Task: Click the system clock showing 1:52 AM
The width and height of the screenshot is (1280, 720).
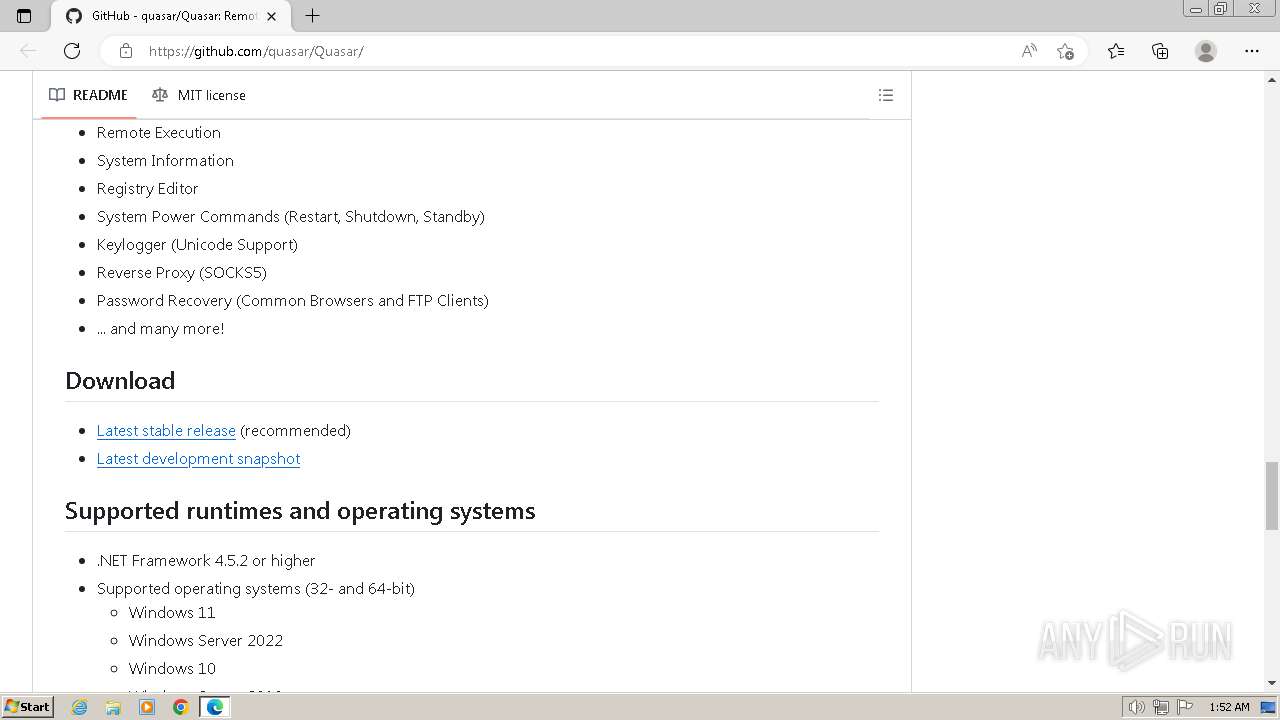Action: pos(1229,707)
